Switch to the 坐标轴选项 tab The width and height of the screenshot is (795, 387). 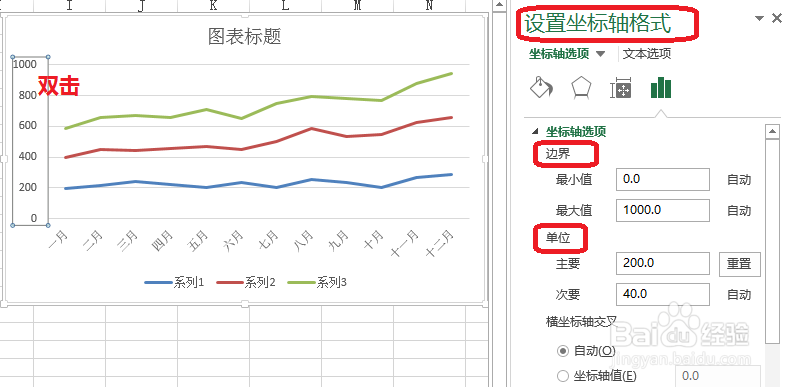click(x=559, y=54)
